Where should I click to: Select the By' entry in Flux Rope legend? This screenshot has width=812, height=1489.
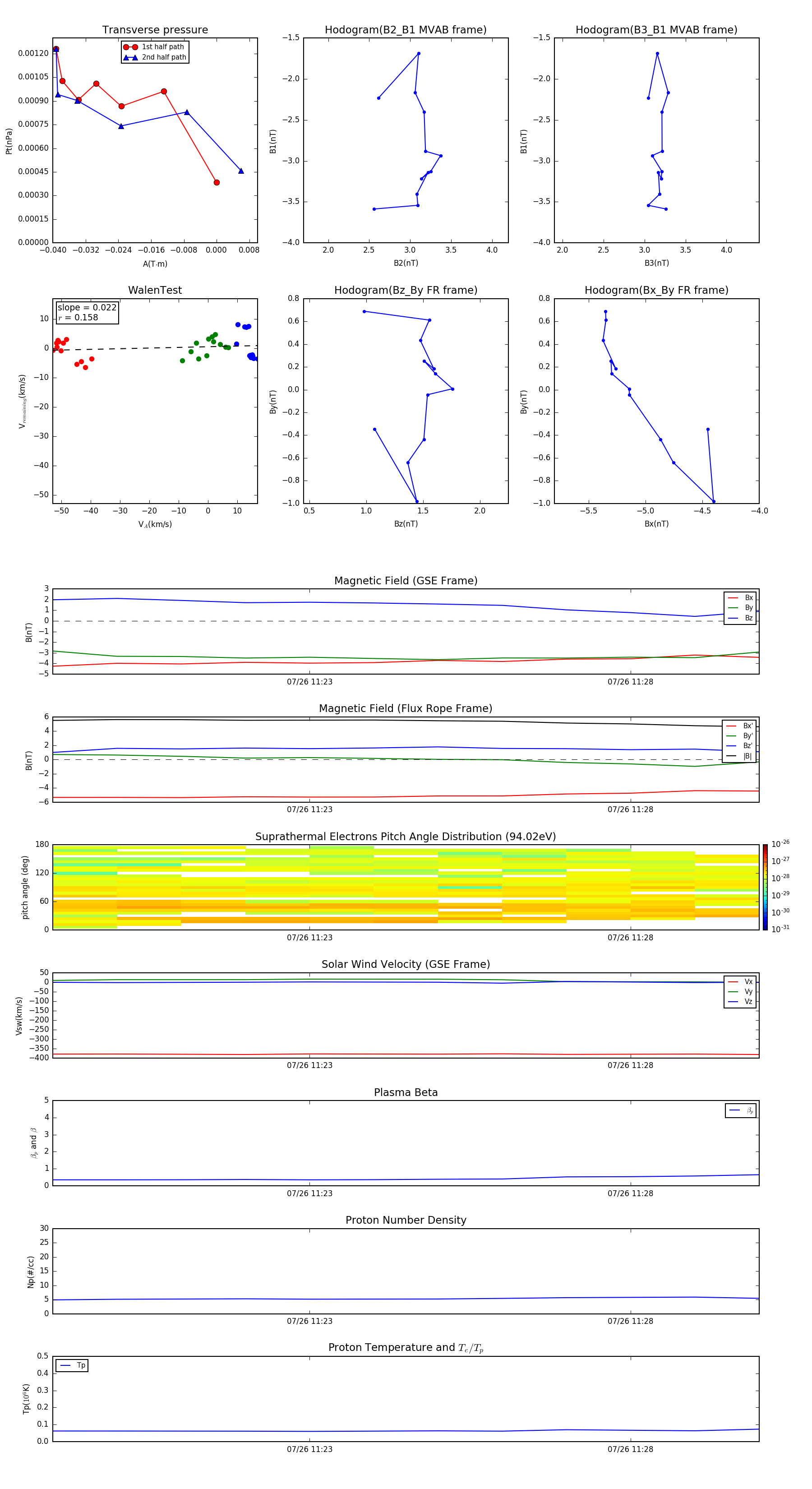(739, 736)
